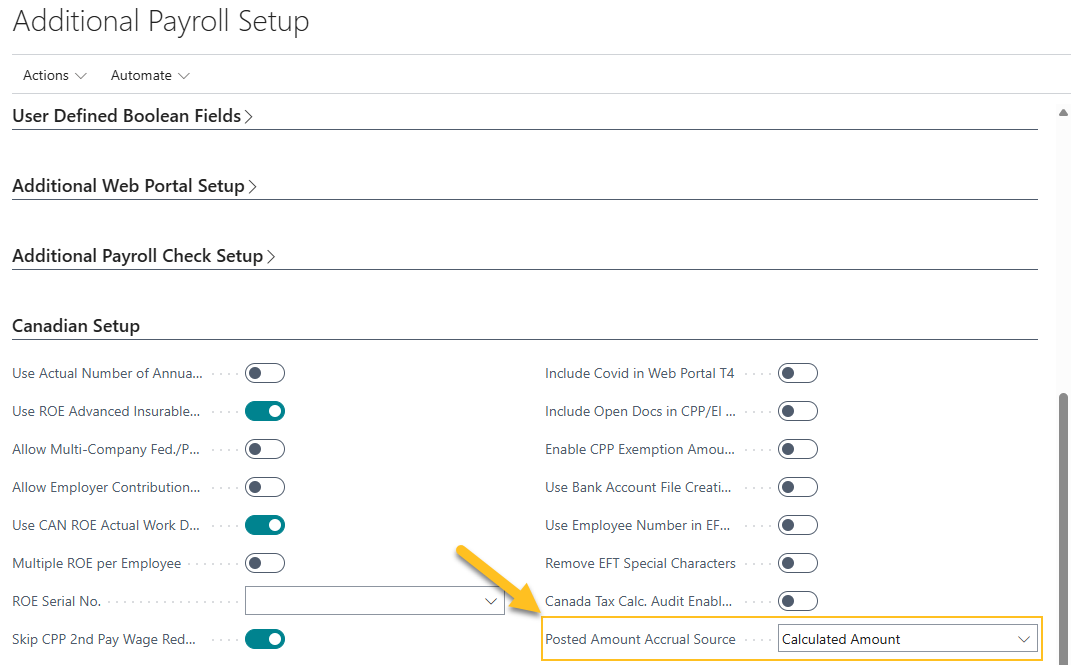Enable Multiple ROE per Employee
This screenshot has height=665, width=1082.
[264, 562]
